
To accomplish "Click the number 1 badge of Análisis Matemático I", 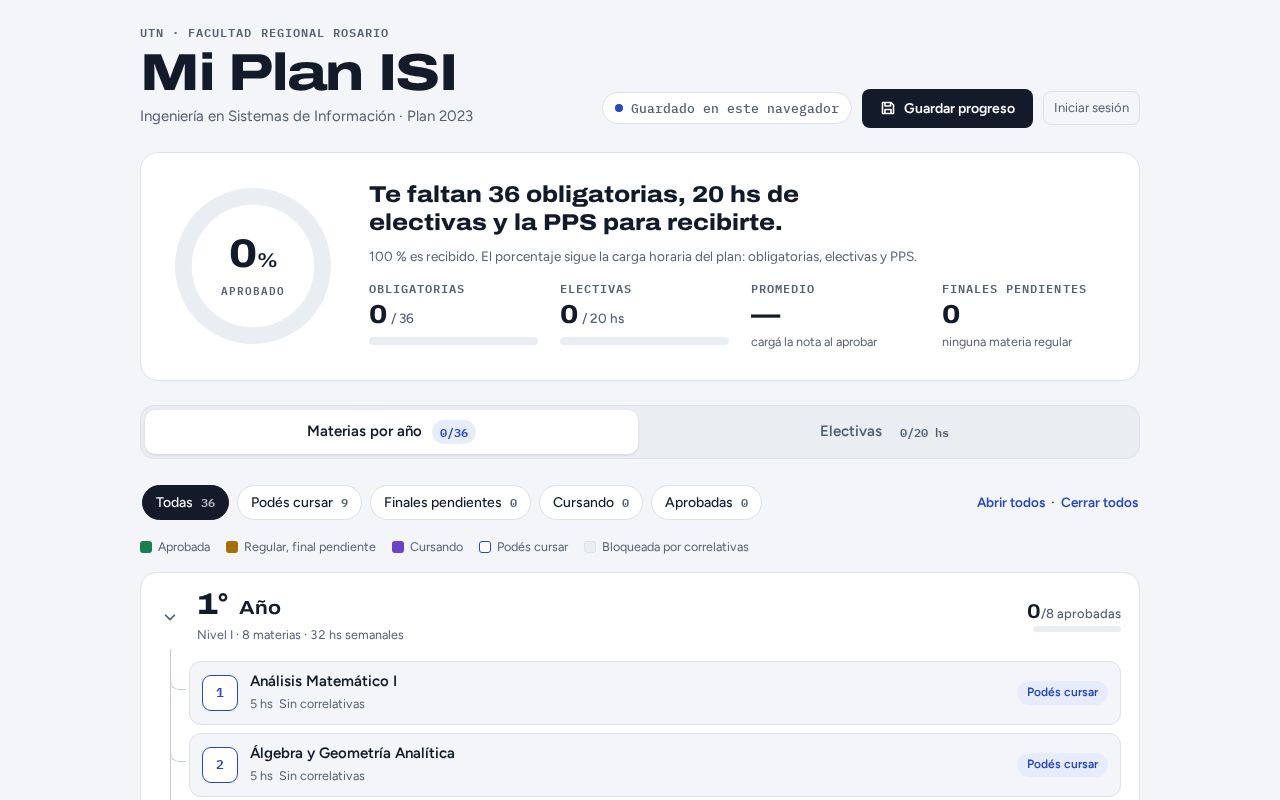I will (220, 693).
